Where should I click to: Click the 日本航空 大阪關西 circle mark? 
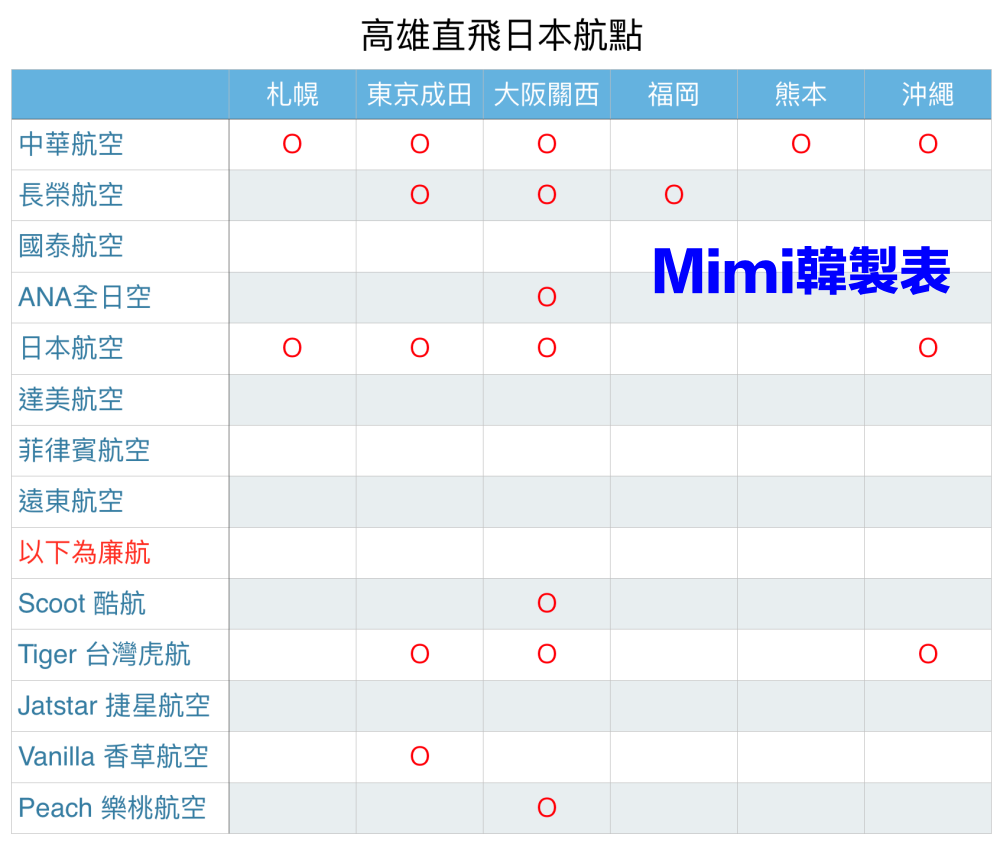click(x=547, y=348)
